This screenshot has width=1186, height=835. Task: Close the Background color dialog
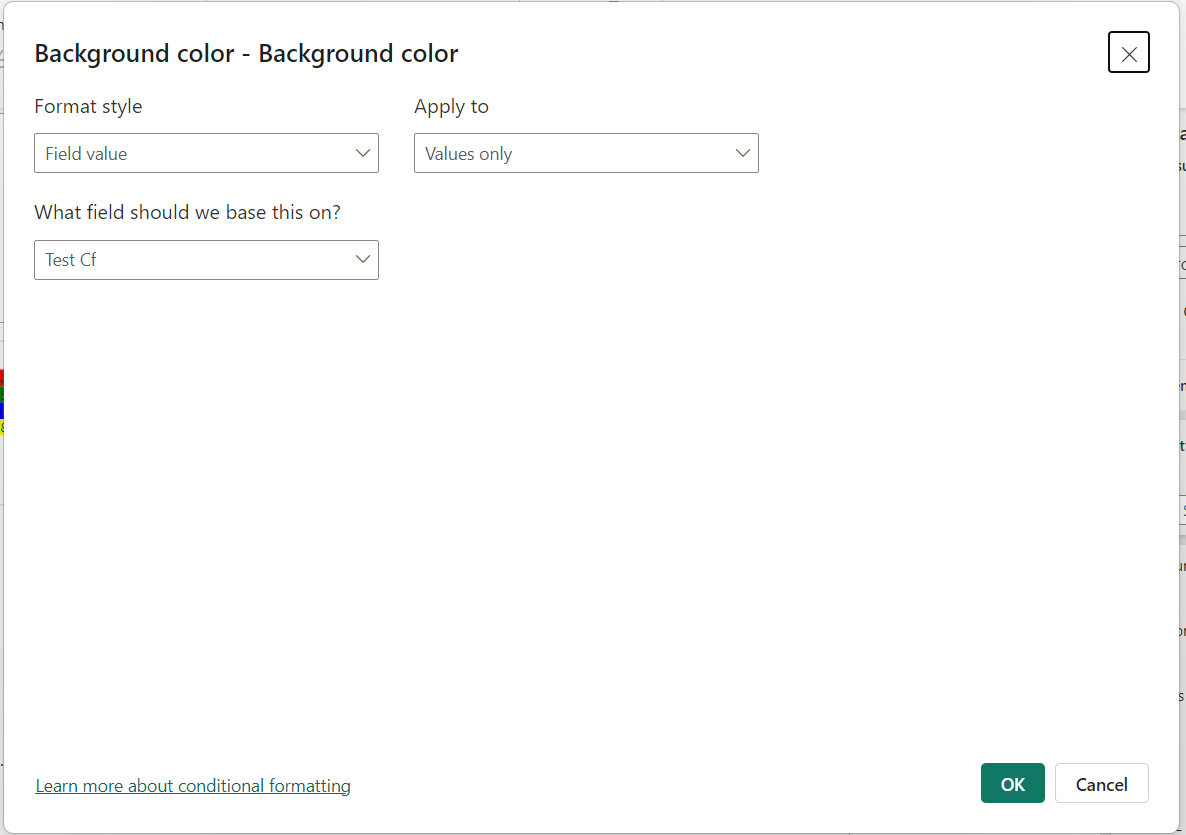pyautogui.click(x=1129, y=53)
